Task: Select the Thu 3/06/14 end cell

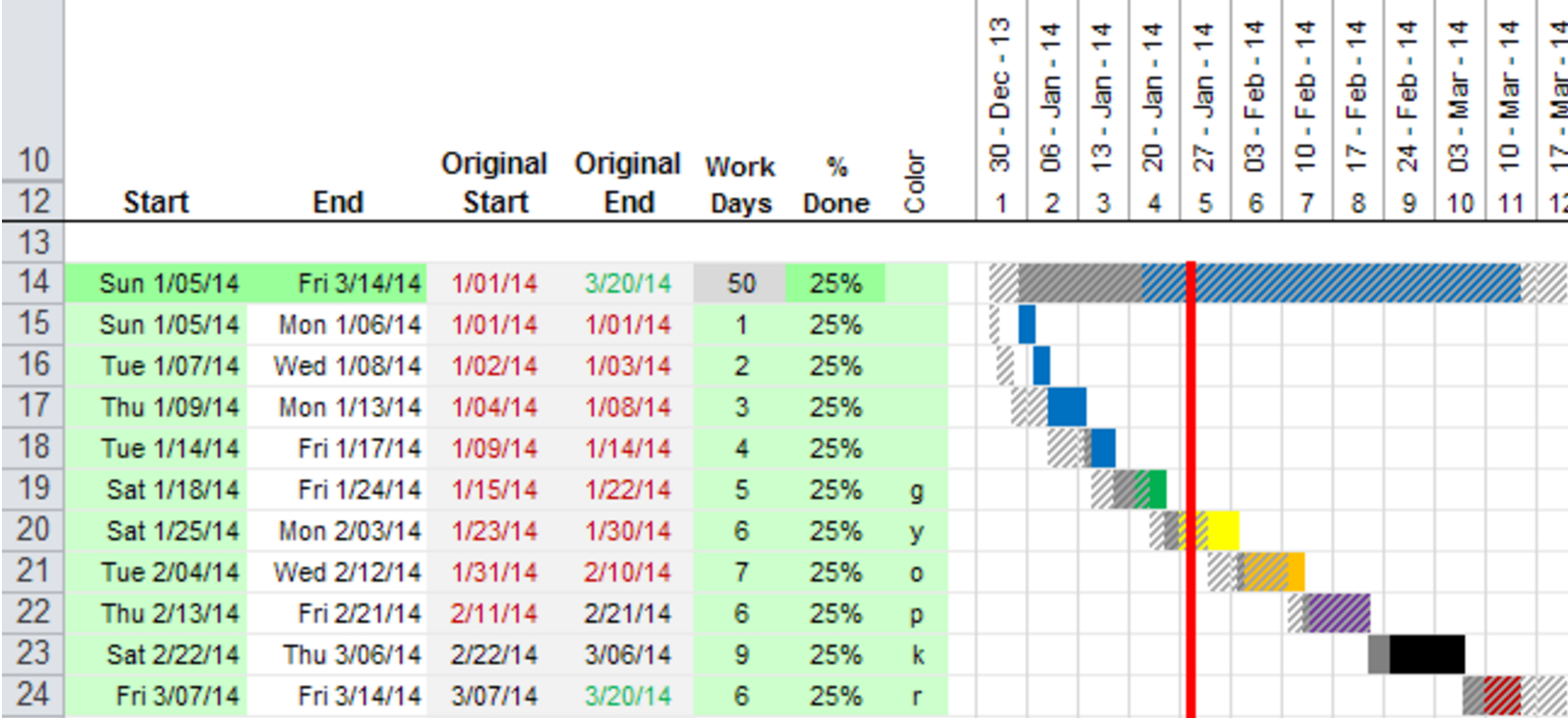Action: coord(337,654)
